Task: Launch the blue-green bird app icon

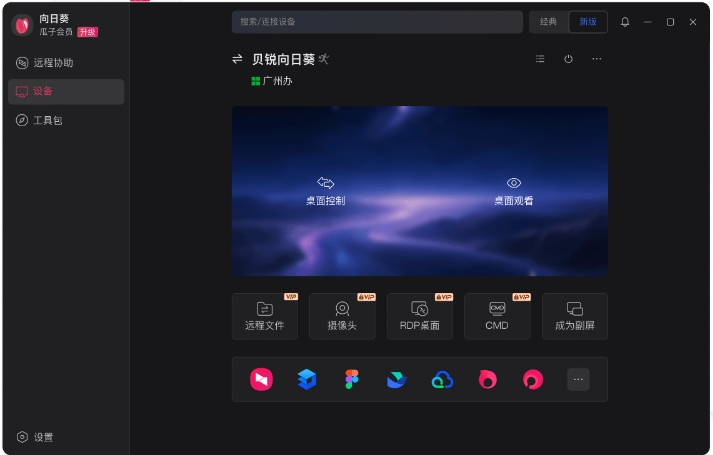Action: tap(397, 380)
